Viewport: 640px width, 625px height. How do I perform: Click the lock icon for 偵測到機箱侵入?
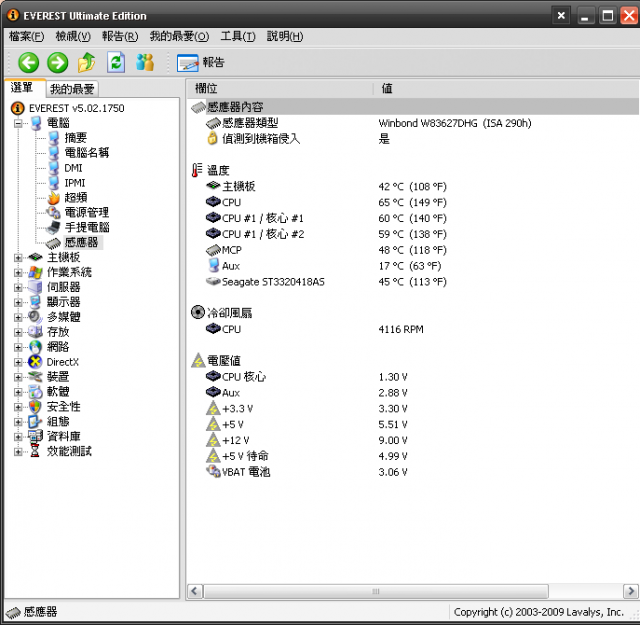(x=213, y=138)
